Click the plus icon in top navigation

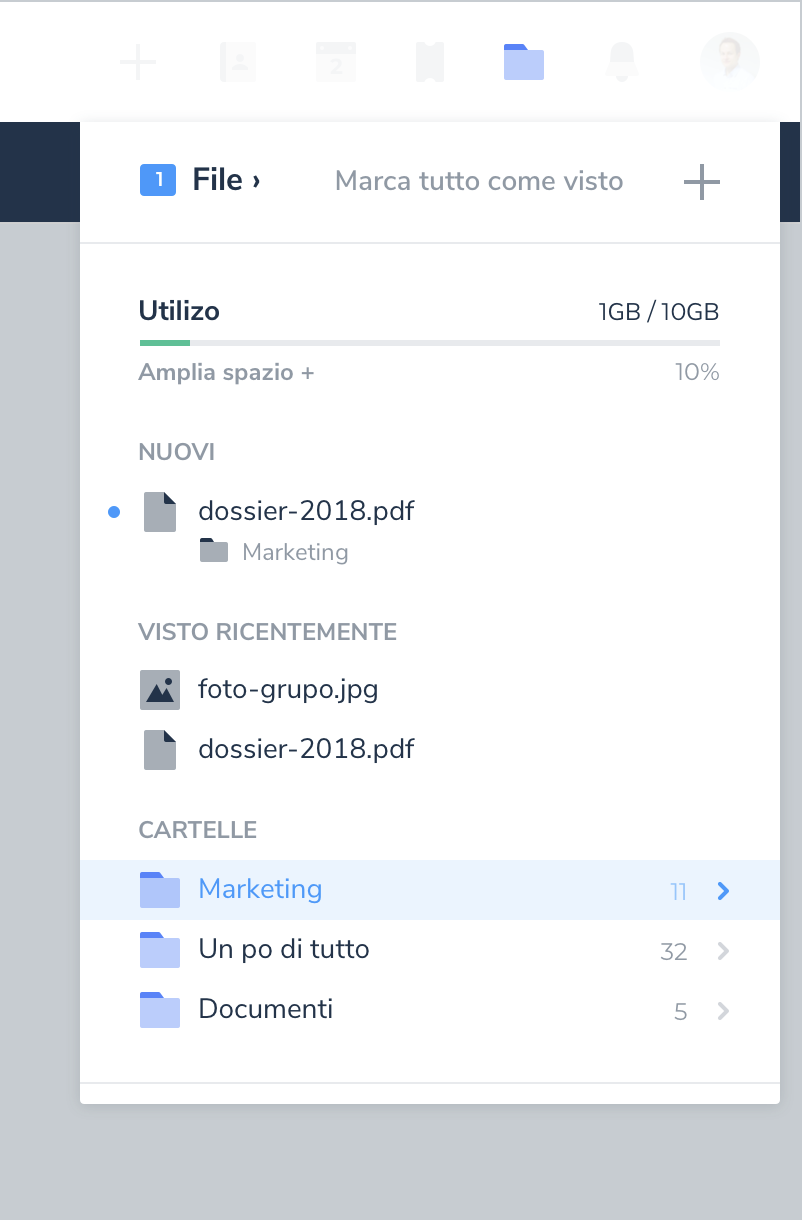138,62
